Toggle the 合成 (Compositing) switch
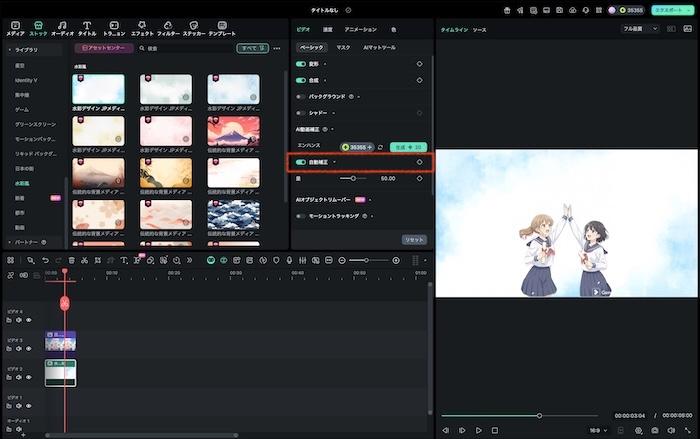 tap(301, 80)
